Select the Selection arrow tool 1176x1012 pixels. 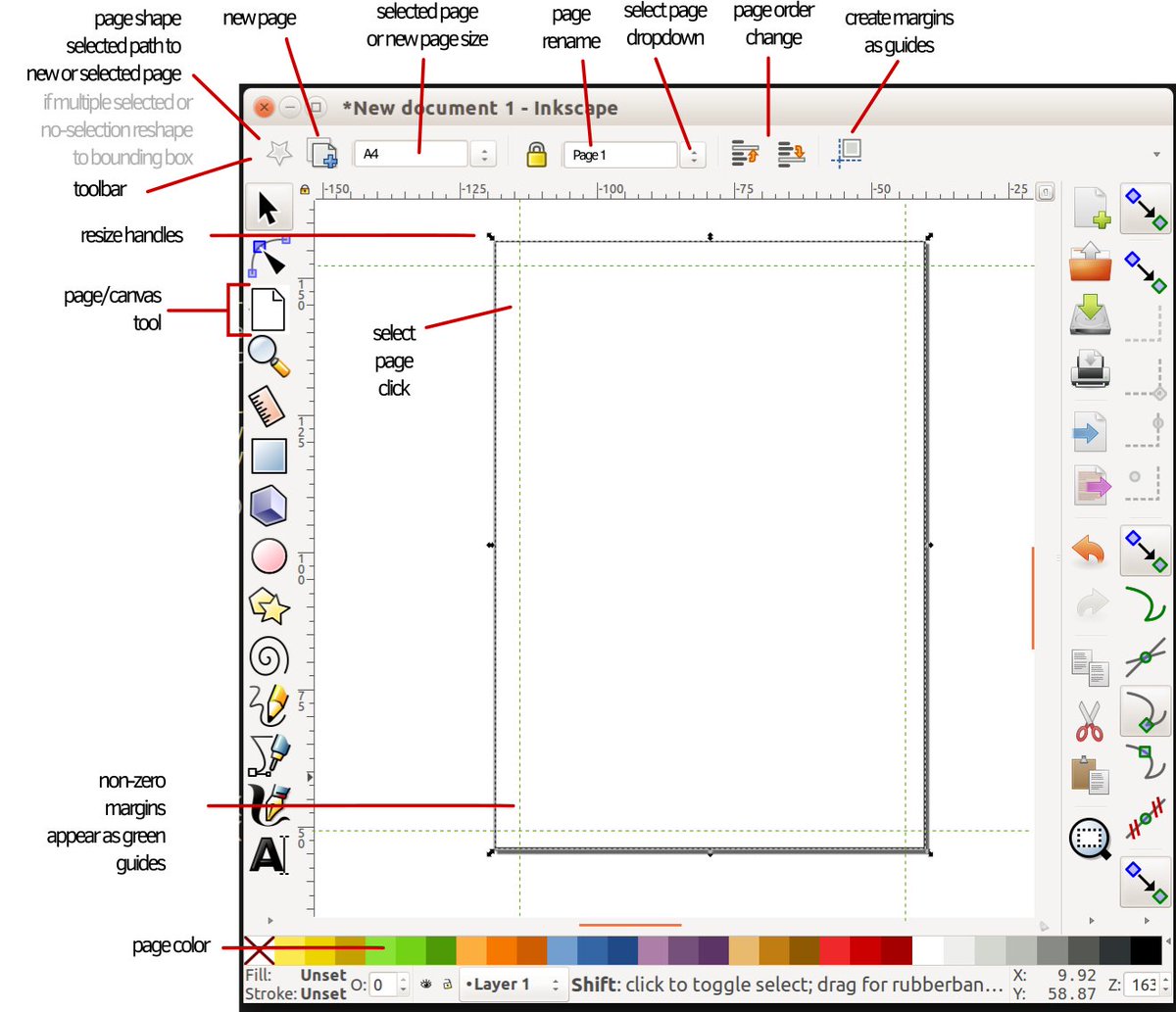270,207
